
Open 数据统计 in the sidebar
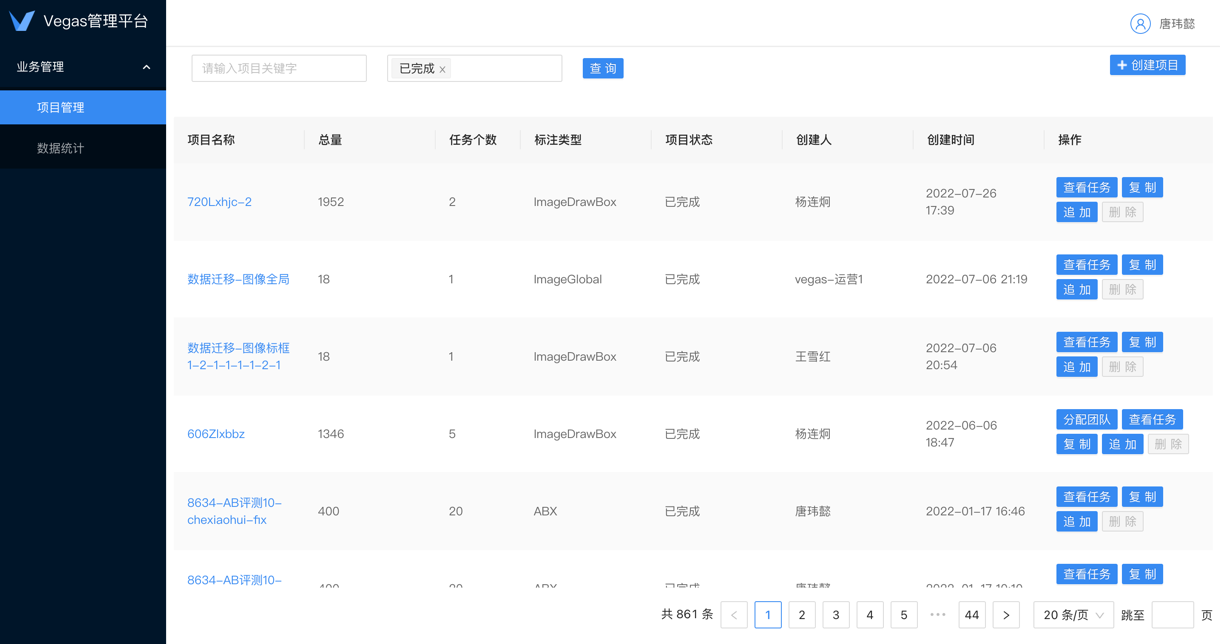[x=83, y=148]
